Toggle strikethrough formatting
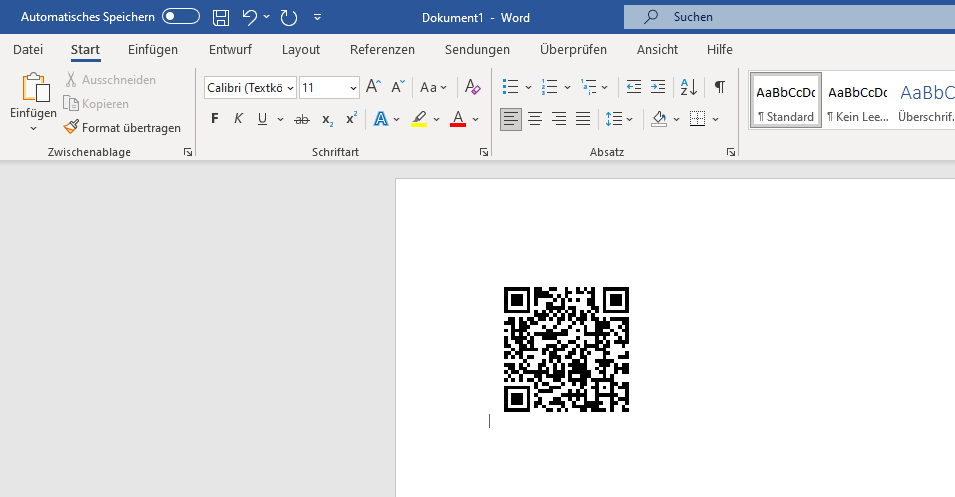The image size is (955, 497). [302, 119]
